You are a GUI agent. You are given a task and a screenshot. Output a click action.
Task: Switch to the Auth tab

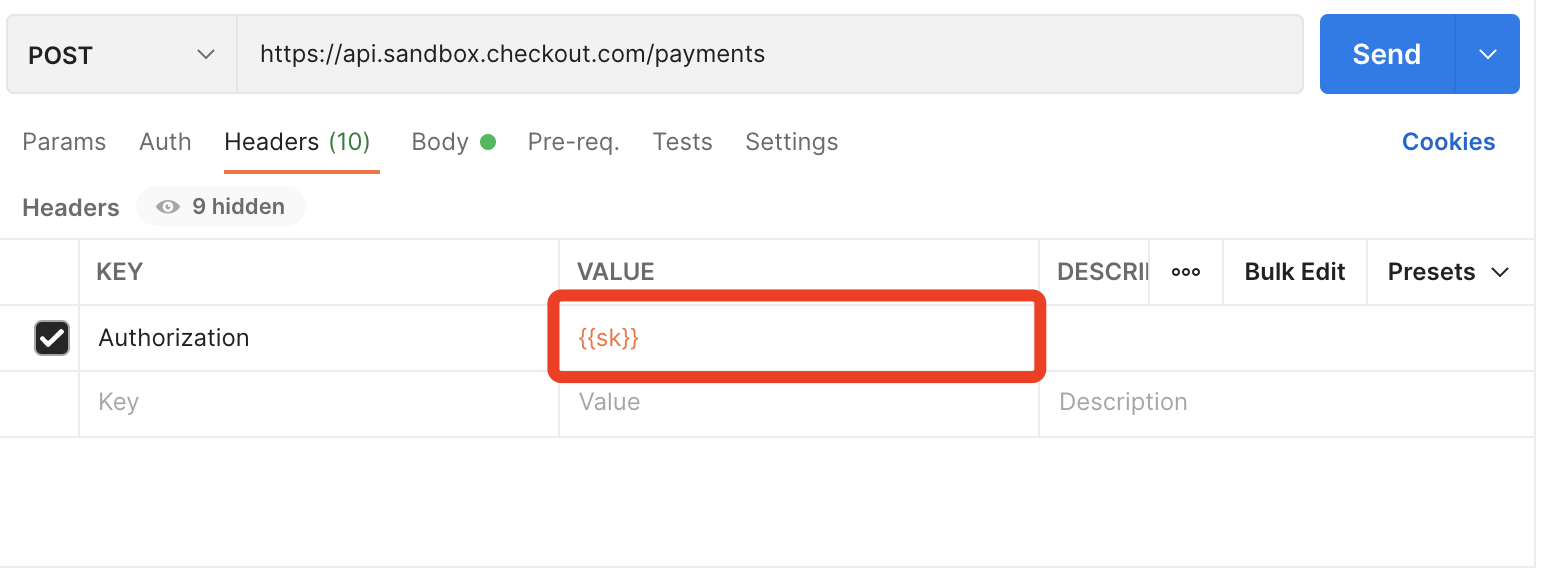(x=165, y=142)
